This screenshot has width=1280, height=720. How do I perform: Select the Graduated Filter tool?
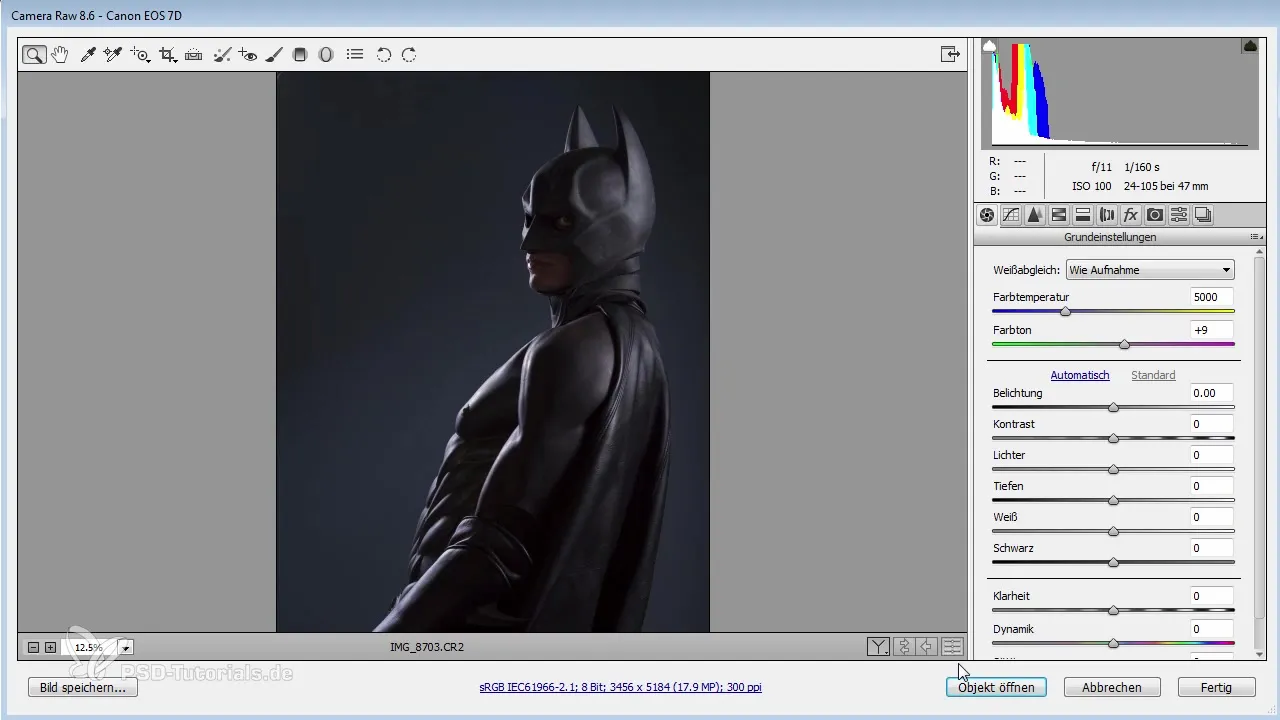(299, 55)
